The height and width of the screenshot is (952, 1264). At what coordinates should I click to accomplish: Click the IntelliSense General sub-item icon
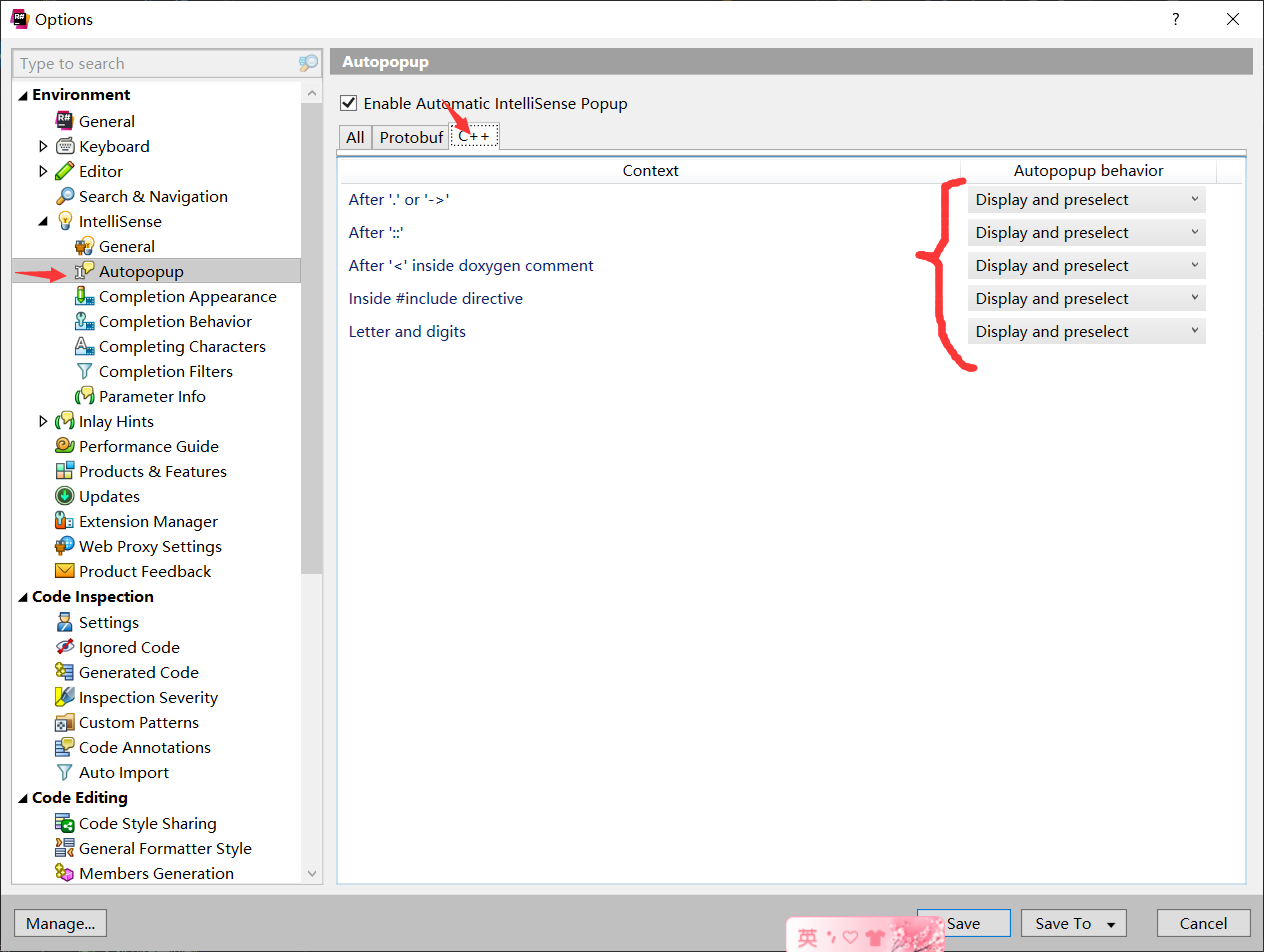tap(84, 246)
